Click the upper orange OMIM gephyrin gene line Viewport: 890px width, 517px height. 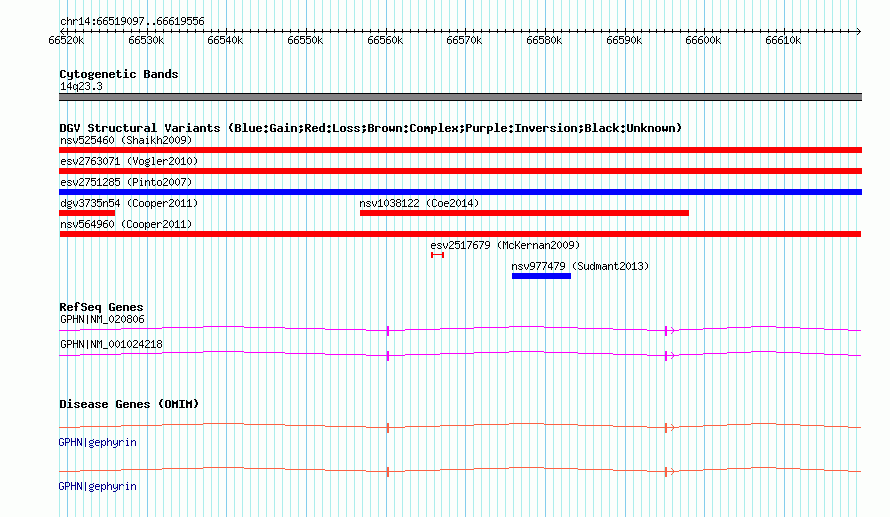tap(460, 426)
